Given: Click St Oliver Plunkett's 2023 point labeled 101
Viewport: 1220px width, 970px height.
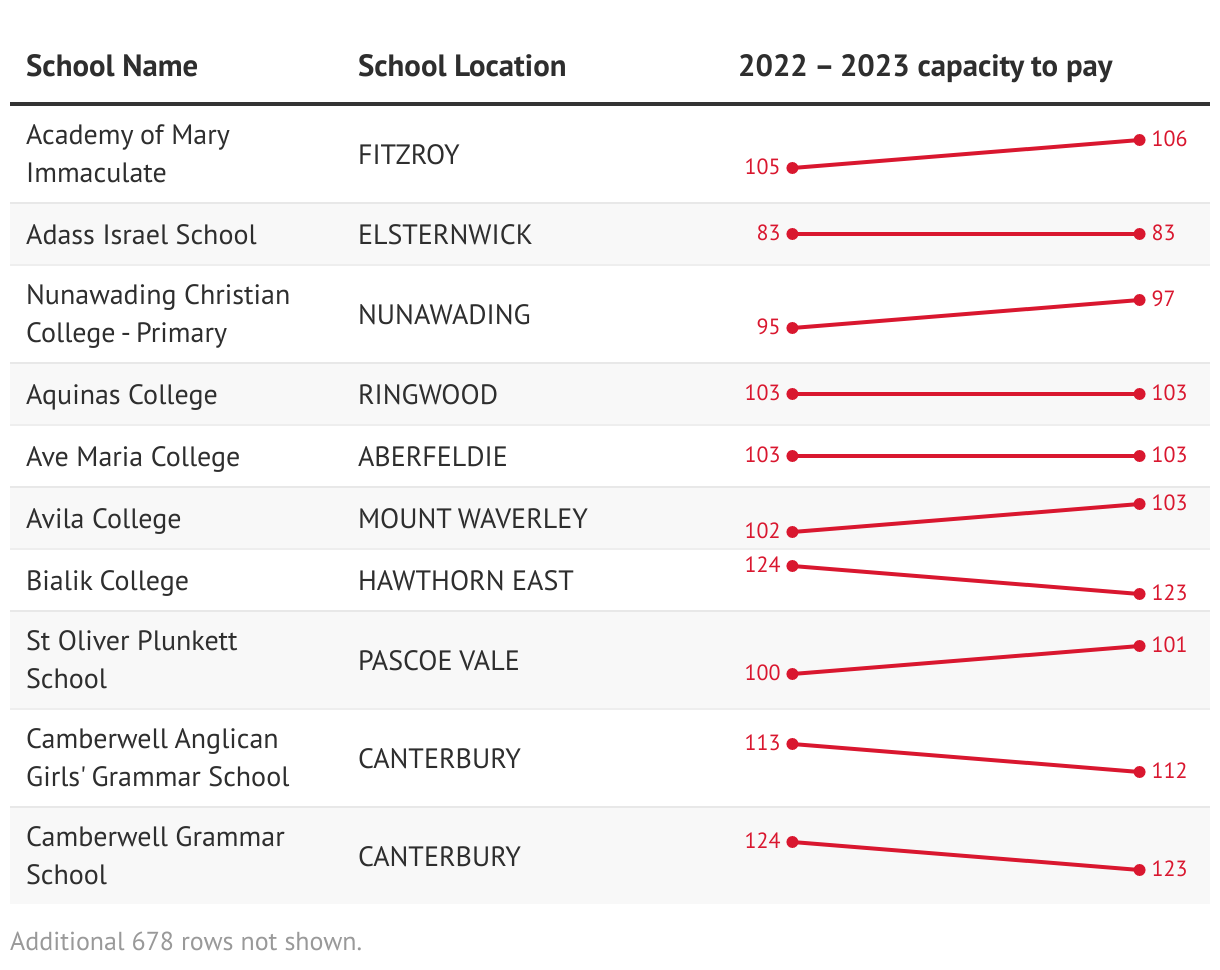Looking at the screenshot, I should point(1139,646).
